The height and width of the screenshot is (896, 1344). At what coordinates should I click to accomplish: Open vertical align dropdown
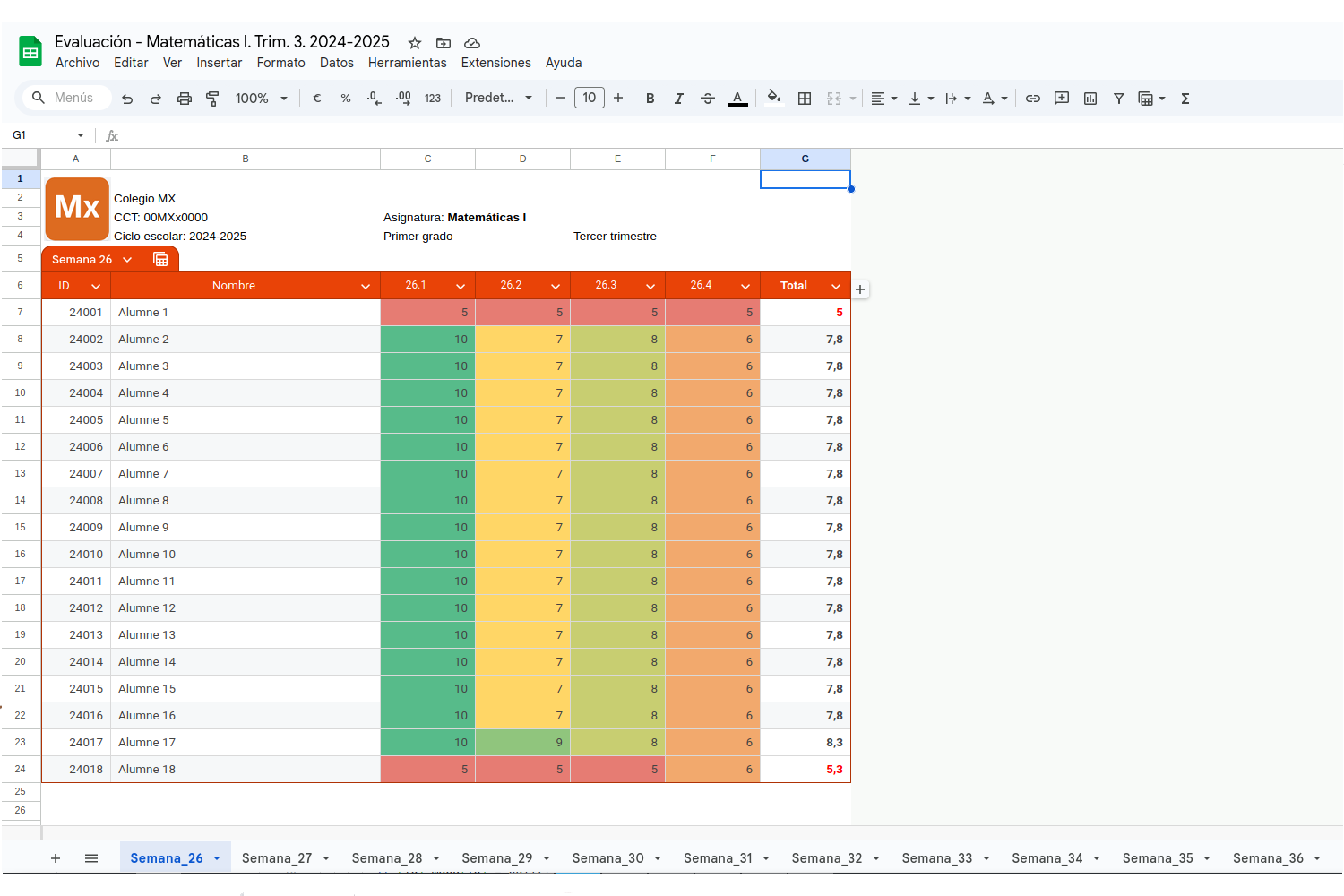tap(921, 99)
